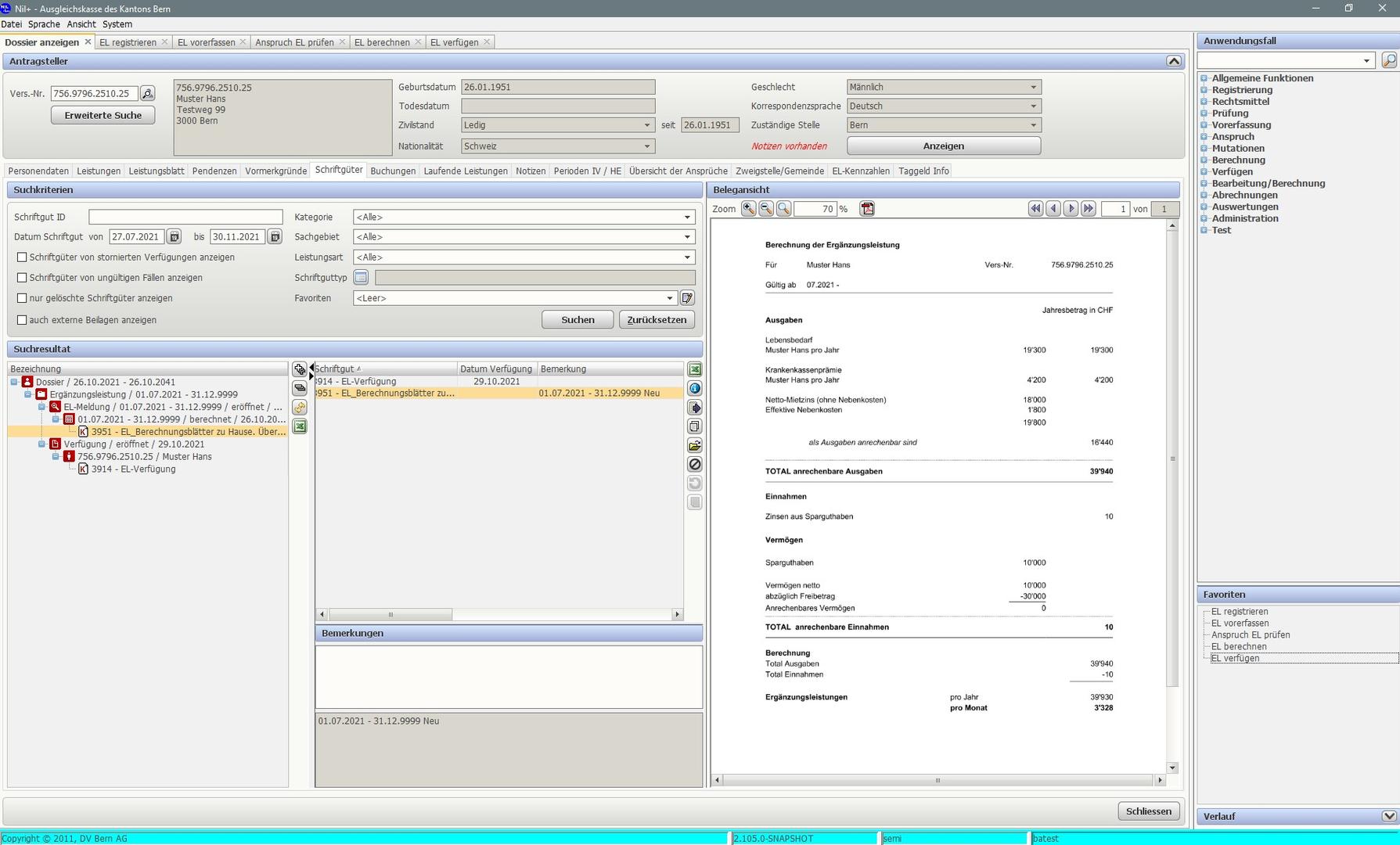The height and width of the screenshot is (845, 1400).
Task: Open calendar picker for Datum Schriftgut von
Action: tap(175, 237)
